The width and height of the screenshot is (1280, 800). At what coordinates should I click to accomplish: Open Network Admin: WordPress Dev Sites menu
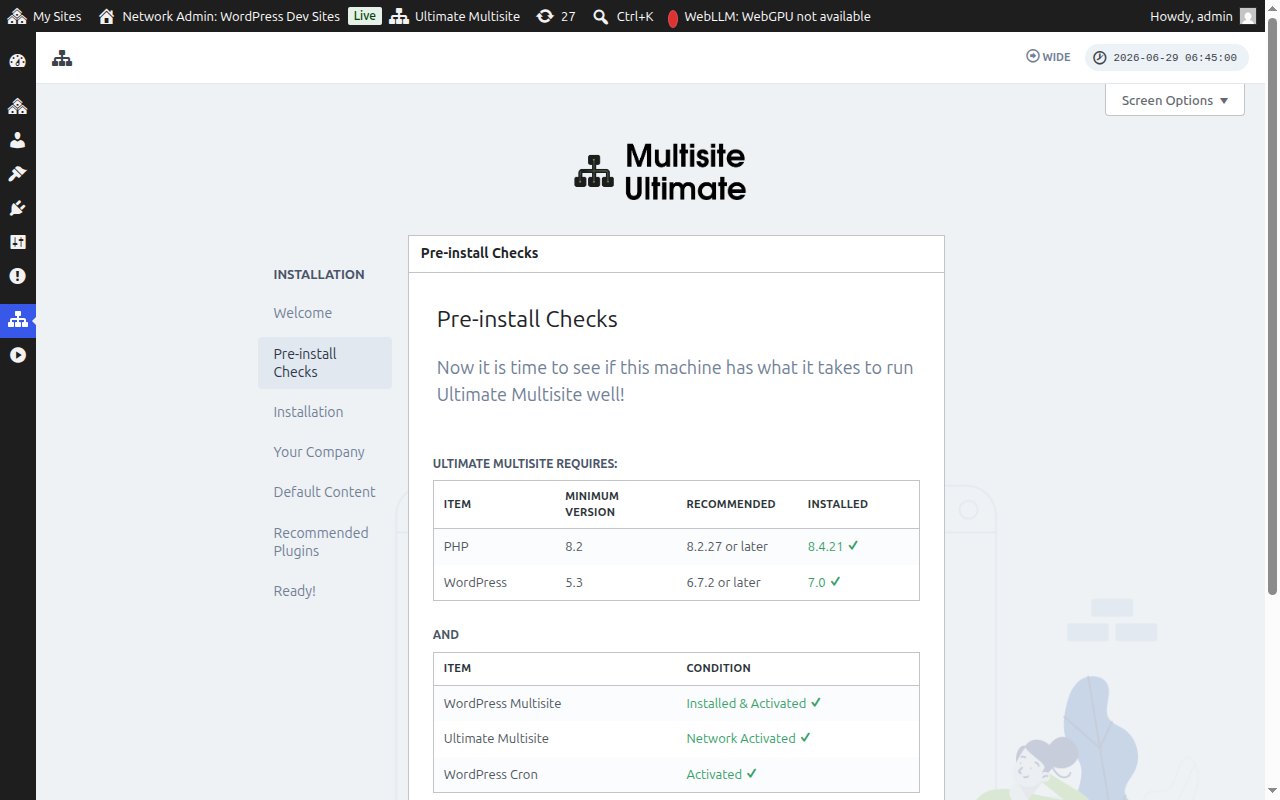click(x=219, y=16)
